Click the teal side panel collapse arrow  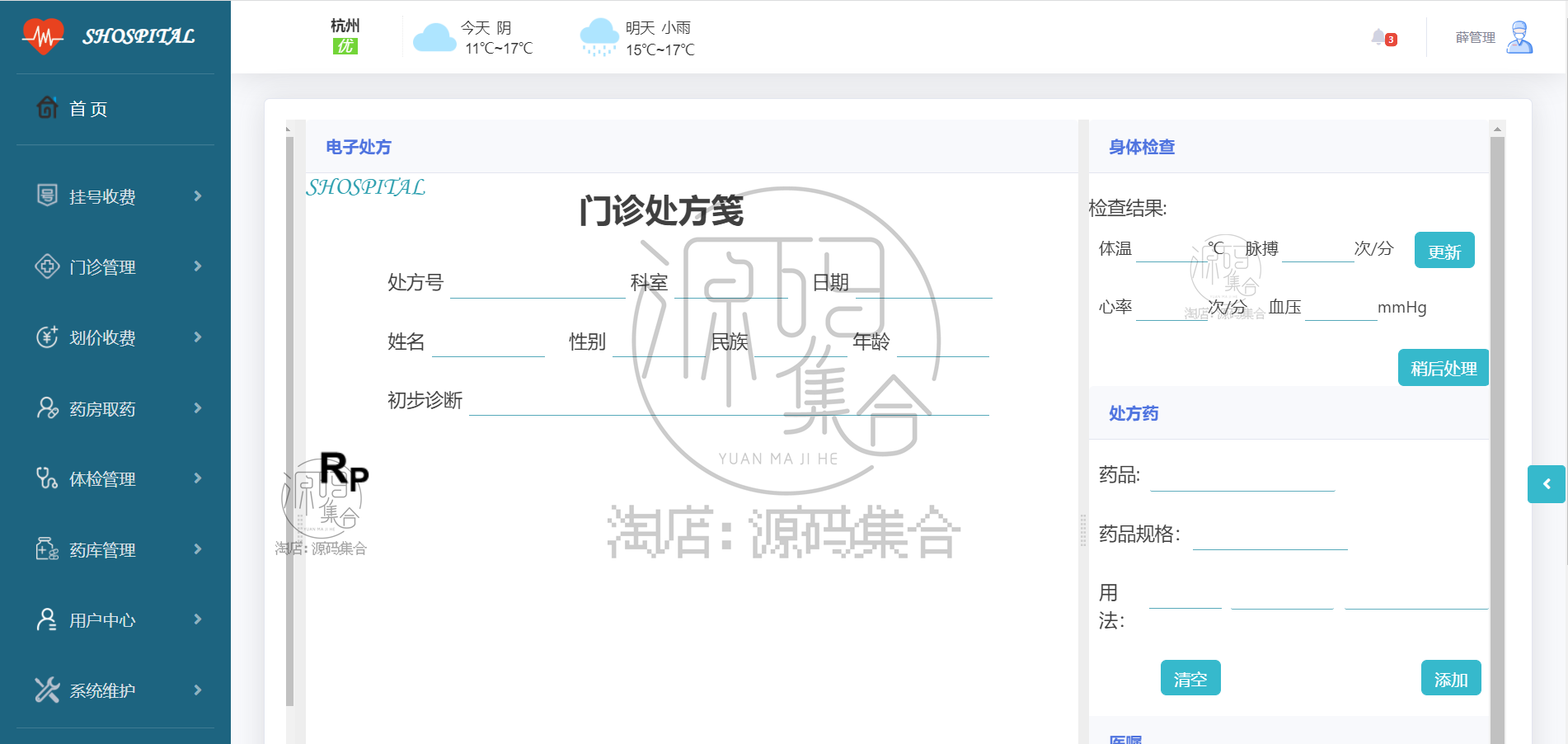[1547, 484]
